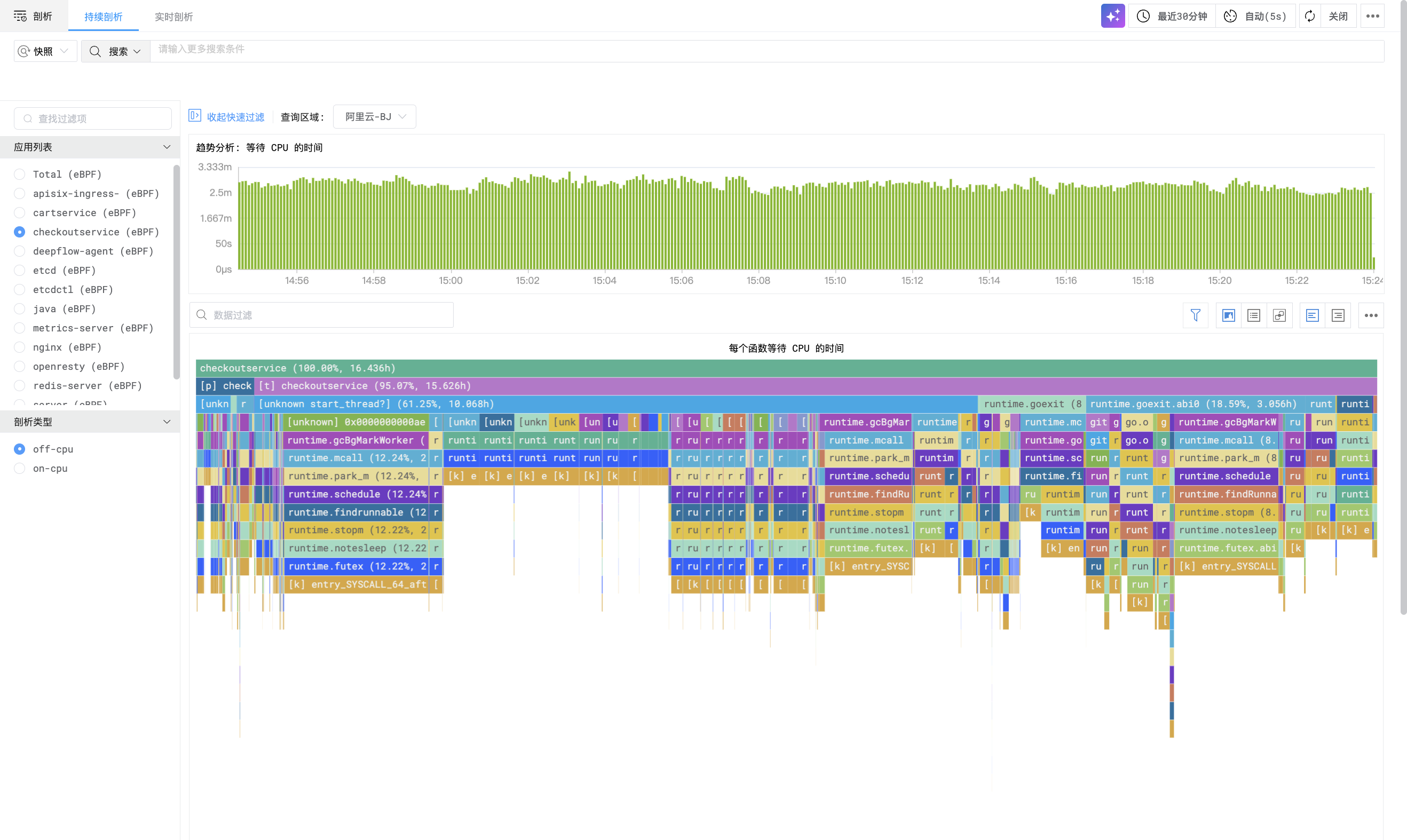Screen dimensions: 1407x840
Task: Open the 持续剖析 tab
Action: (103, 17)
